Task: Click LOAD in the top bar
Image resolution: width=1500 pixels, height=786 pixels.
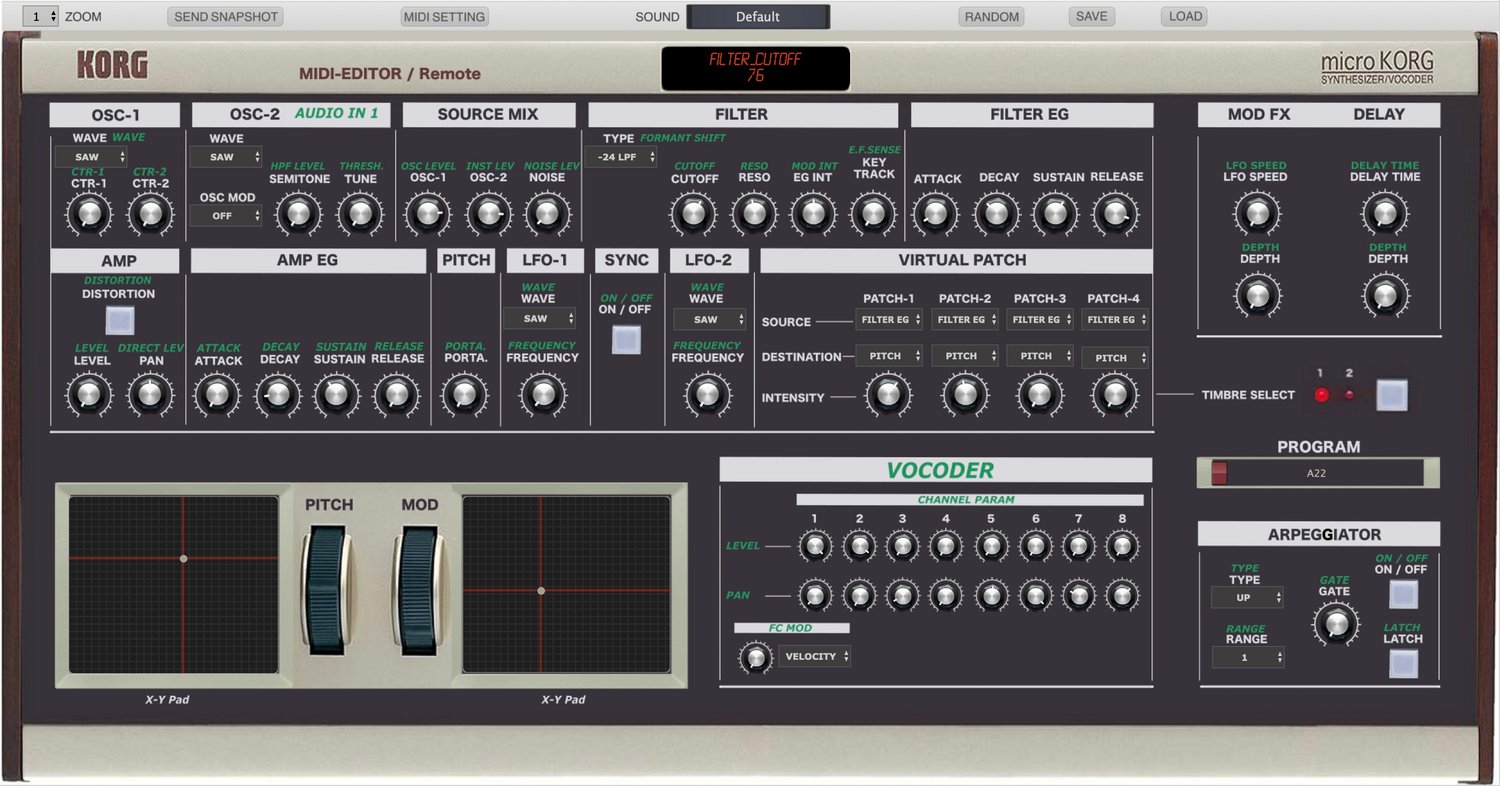Action: pyautogui.click(x=1185, y=16)
